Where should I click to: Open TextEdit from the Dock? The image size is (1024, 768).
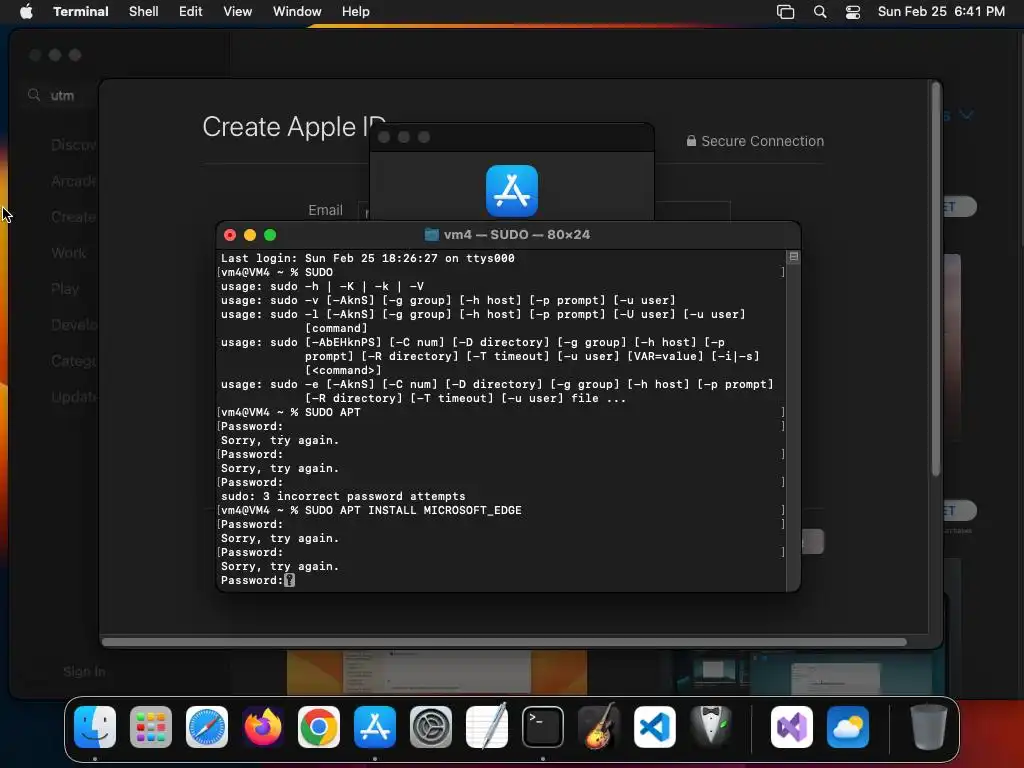coord(487,727)
